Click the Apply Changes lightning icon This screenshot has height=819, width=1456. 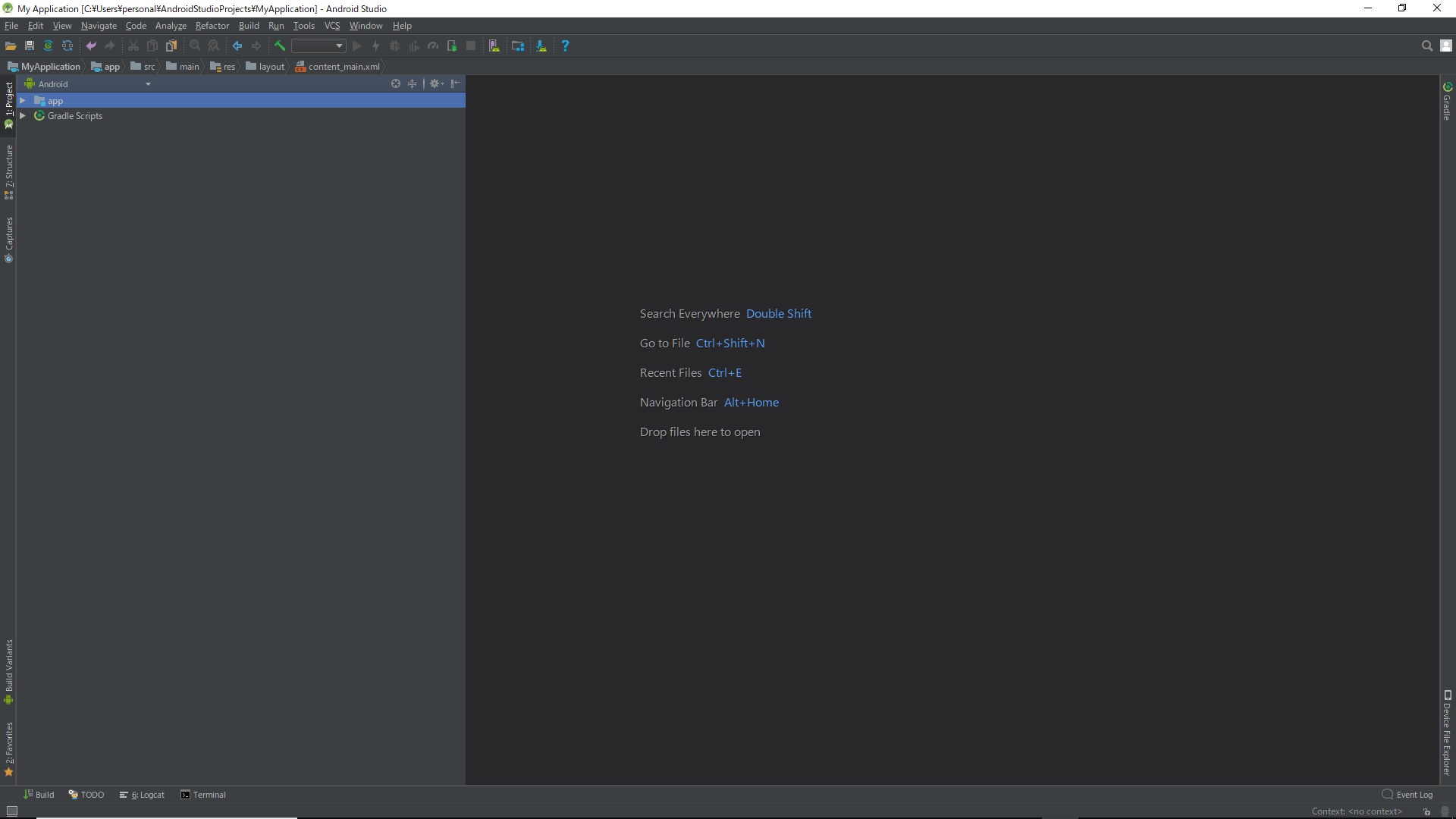click(x=376, y=46)
